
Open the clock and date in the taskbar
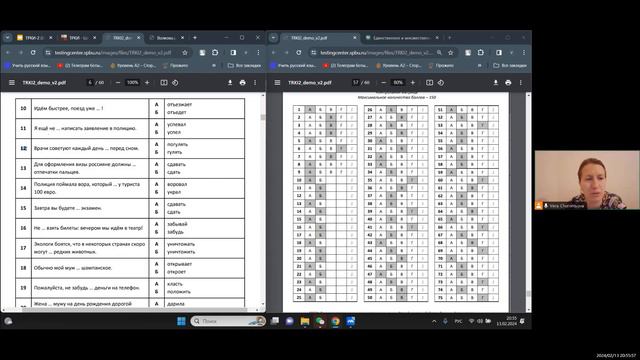(506, 321)
